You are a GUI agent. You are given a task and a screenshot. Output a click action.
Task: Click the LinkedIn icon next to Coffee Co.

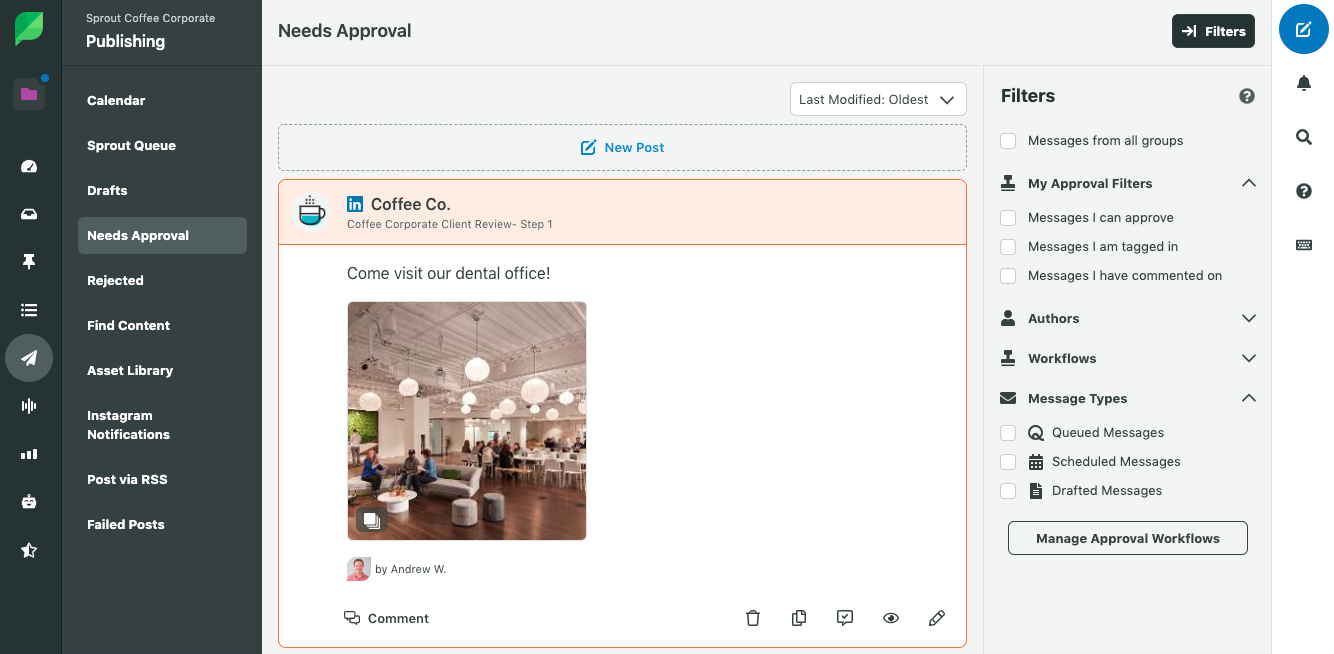(x=355, y=204)
